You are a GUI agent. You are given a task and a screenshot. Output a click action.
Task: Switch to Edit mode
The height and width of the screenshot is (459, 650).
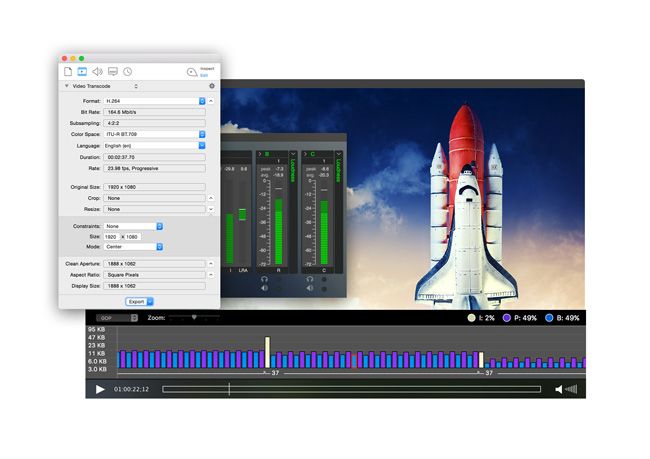204,75
